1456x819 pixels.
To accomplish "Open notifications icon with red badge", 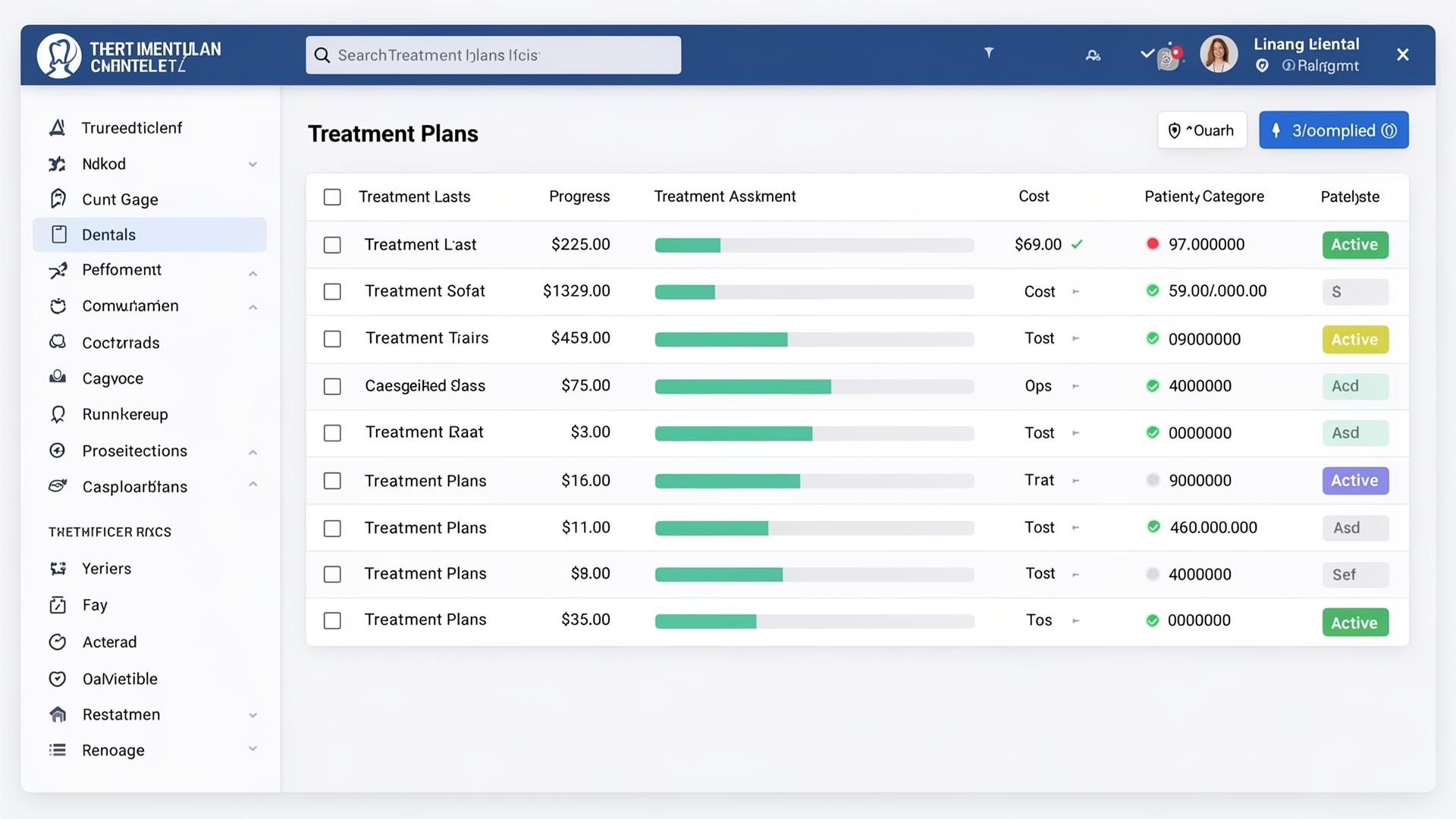I will [x=1169, y=56].
